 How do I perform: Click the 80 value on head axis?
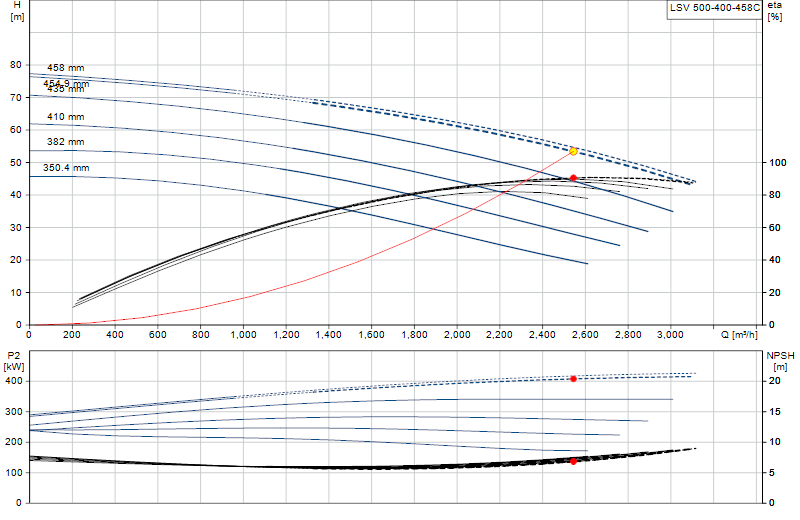[x=16, y=65]
